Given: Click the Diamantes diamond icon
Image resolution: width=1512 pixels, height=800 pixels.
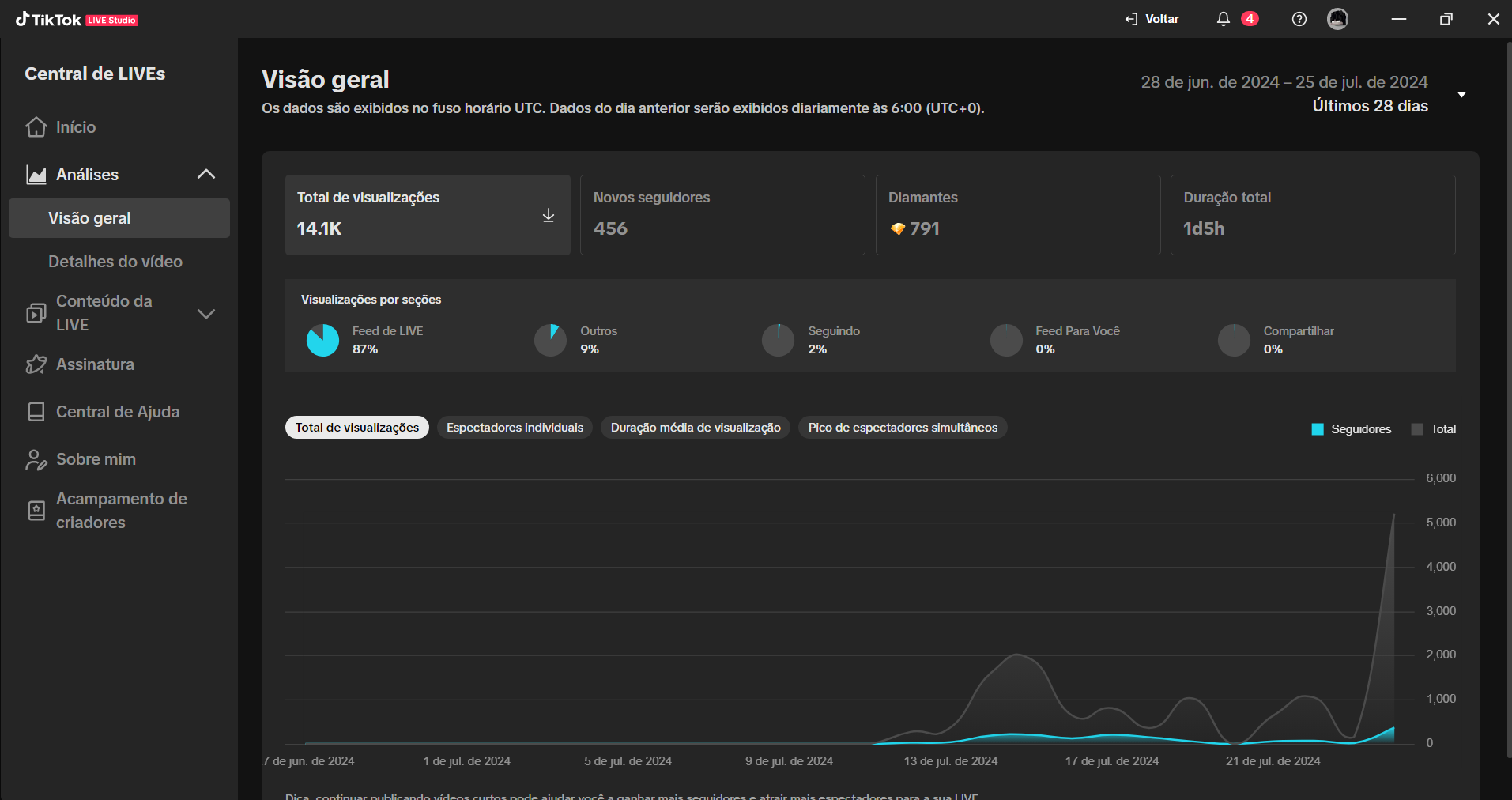Looking at the screenshot, I should [898, 229].
